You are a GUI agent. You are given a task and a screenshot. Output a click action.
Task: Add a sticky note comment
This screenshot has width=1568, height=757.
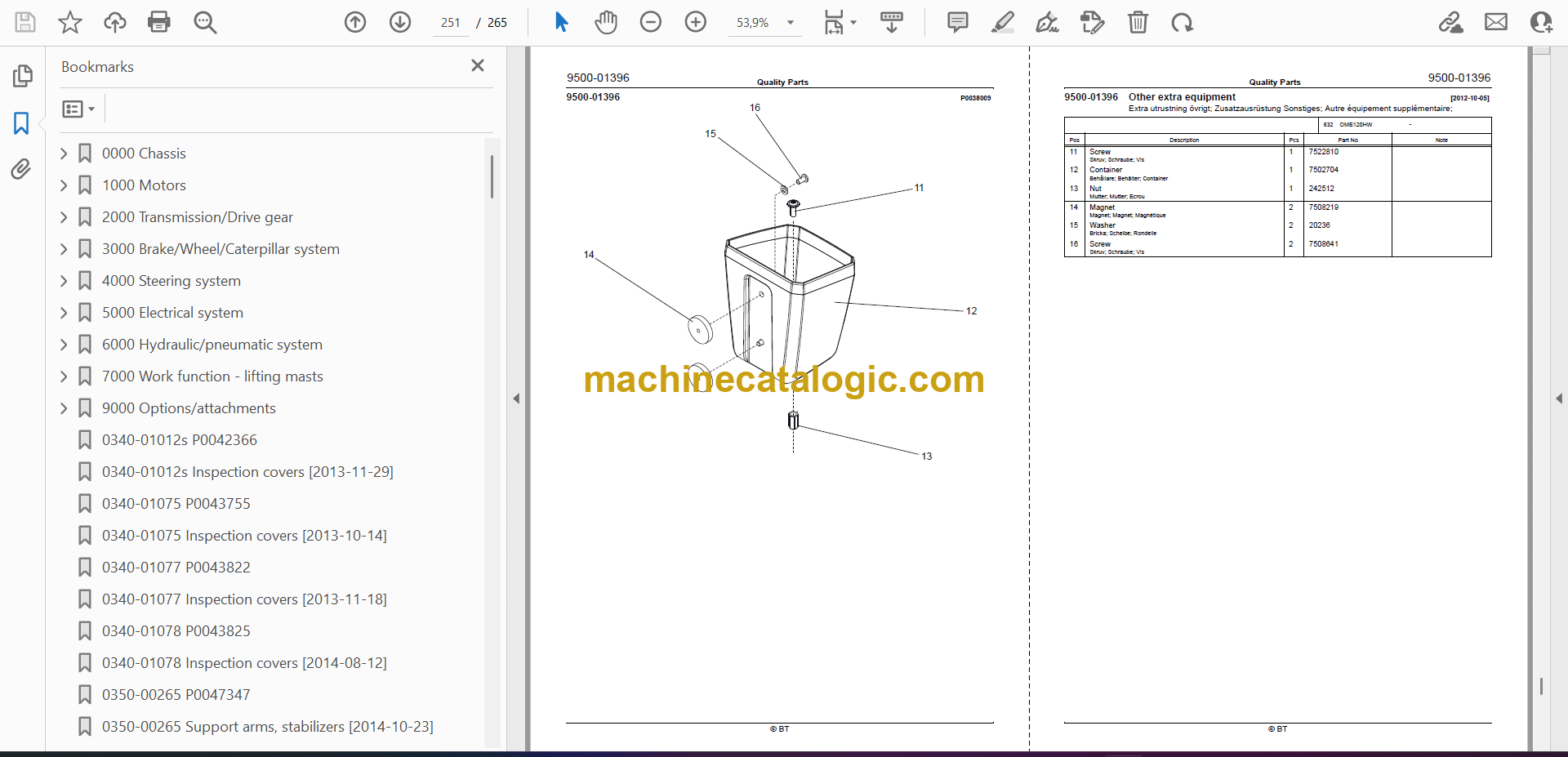click(957, 22)
